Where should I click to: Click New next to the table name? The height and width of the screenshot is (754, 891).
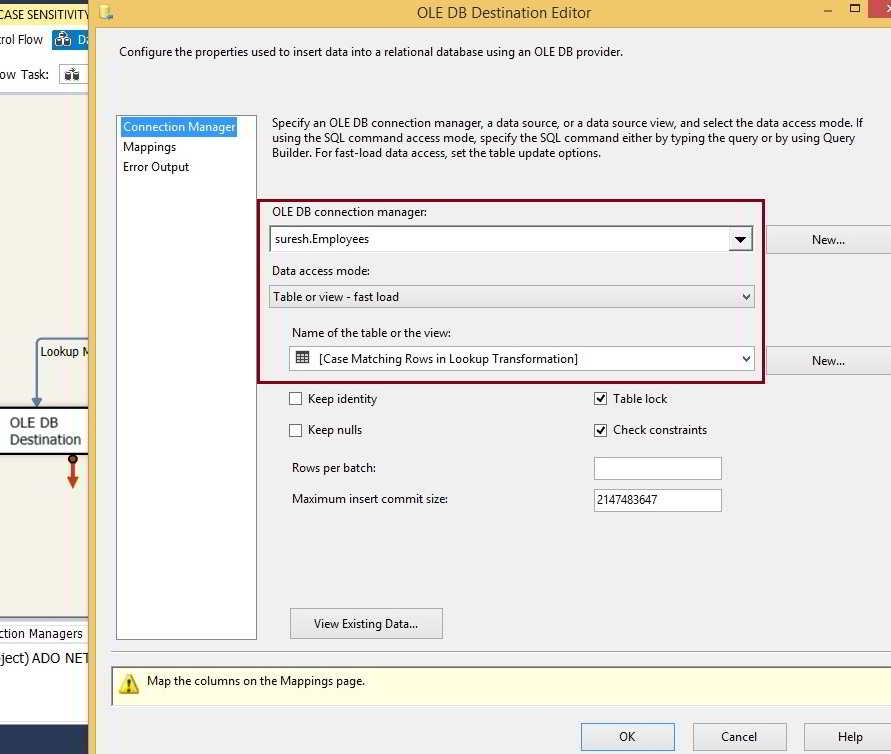[828, 361]
